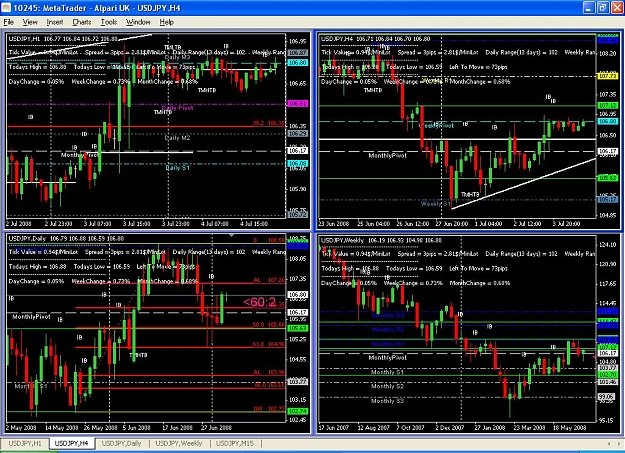625x453 pixels.
Task: Click the chart shift triangle atop the Daily chart
Action: click(231, 236)
